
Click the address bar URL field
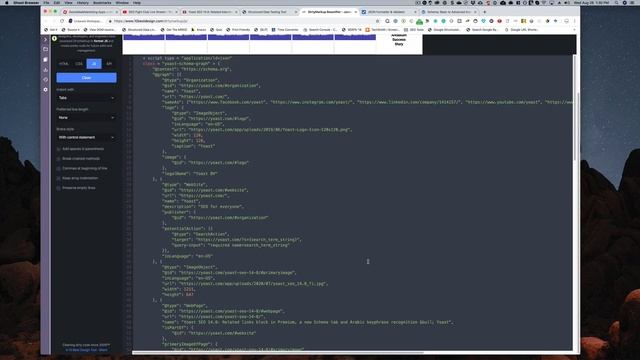pyautogui.click(x=241, y=21)
